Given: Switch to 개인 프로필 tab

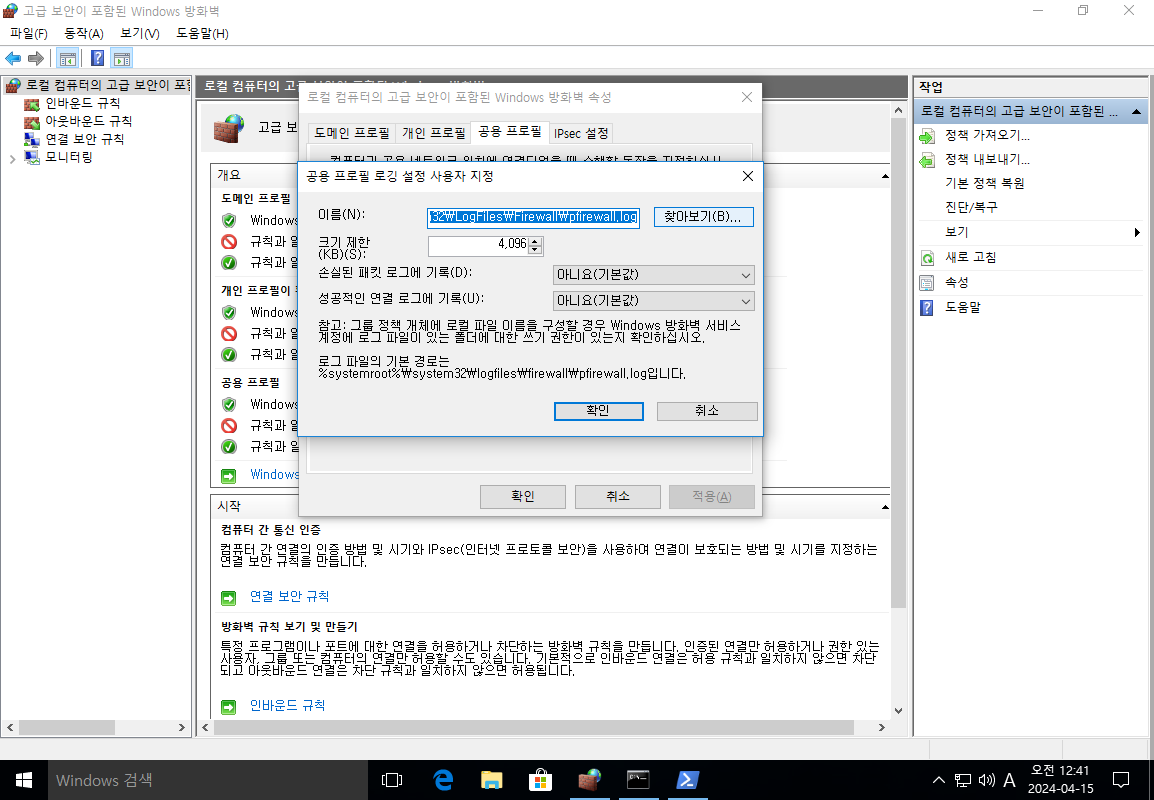Looking at the screenshot, I should coord(433,133).
